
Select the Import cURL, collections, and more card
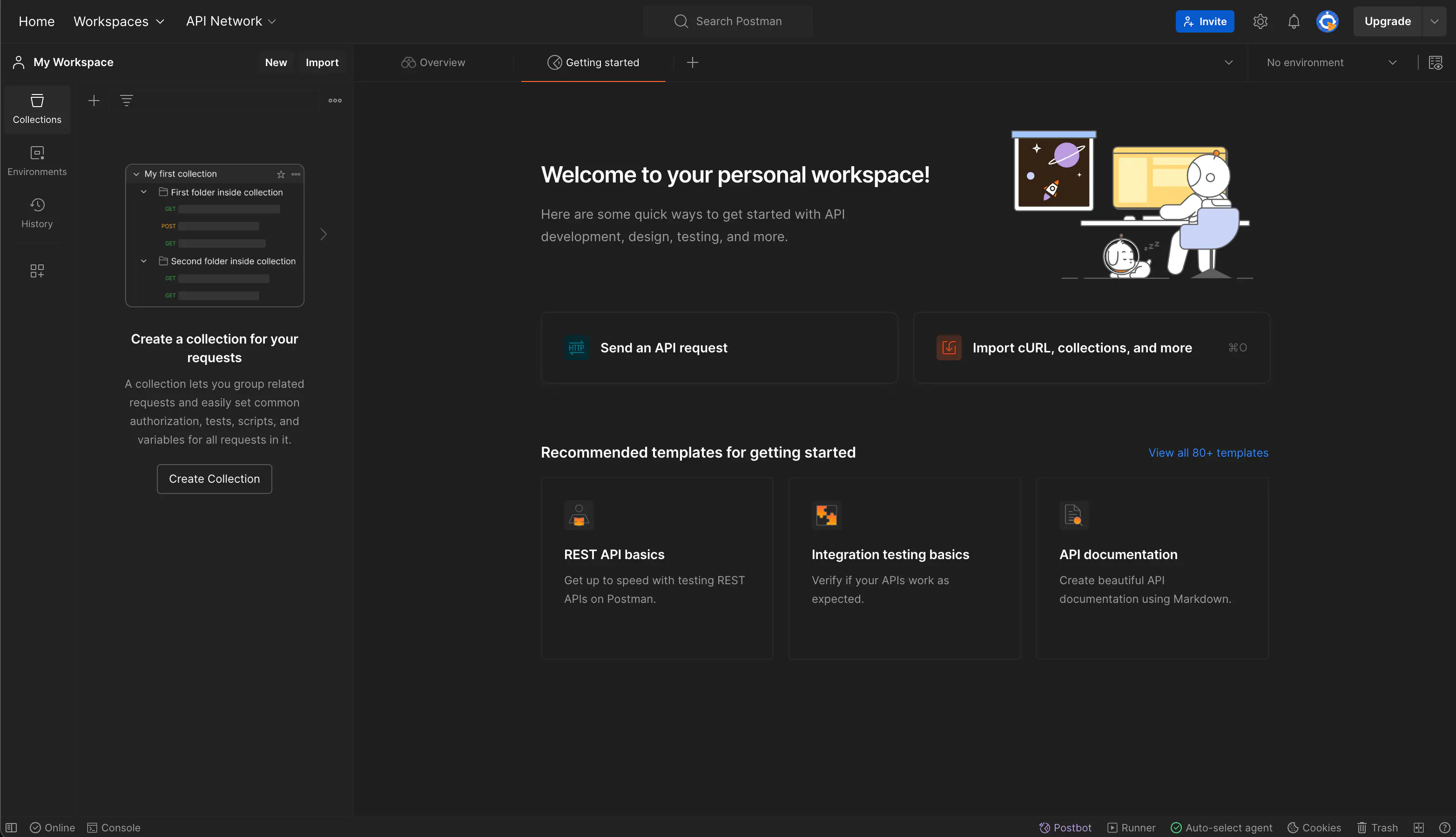point(1092,348)
